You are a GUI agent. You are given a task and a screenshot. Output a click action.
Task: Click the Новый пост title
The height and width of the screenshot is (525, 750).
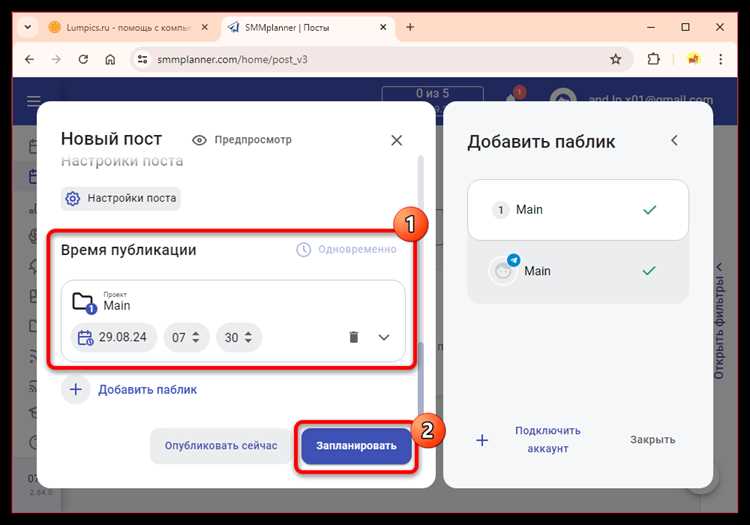111,139
